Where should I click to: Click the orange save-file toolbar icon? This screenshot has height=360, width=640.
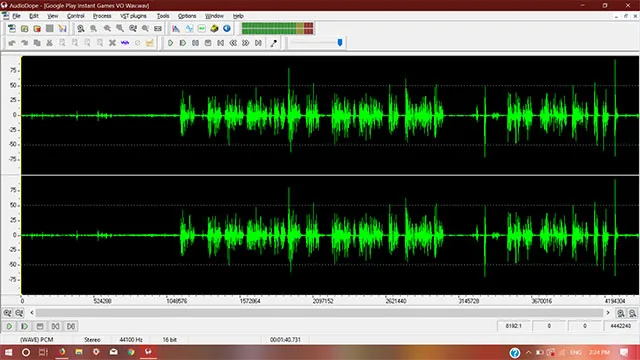37,29
